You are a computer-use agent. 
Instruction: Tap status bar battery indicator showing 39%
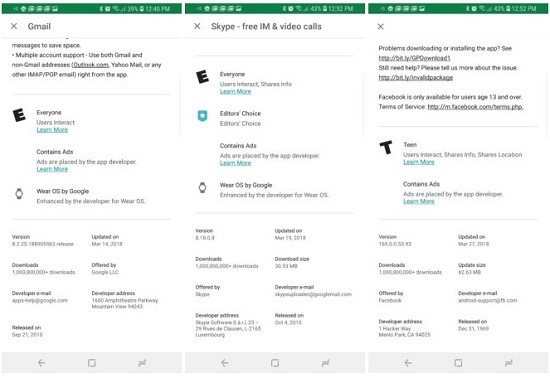point(135,9)
